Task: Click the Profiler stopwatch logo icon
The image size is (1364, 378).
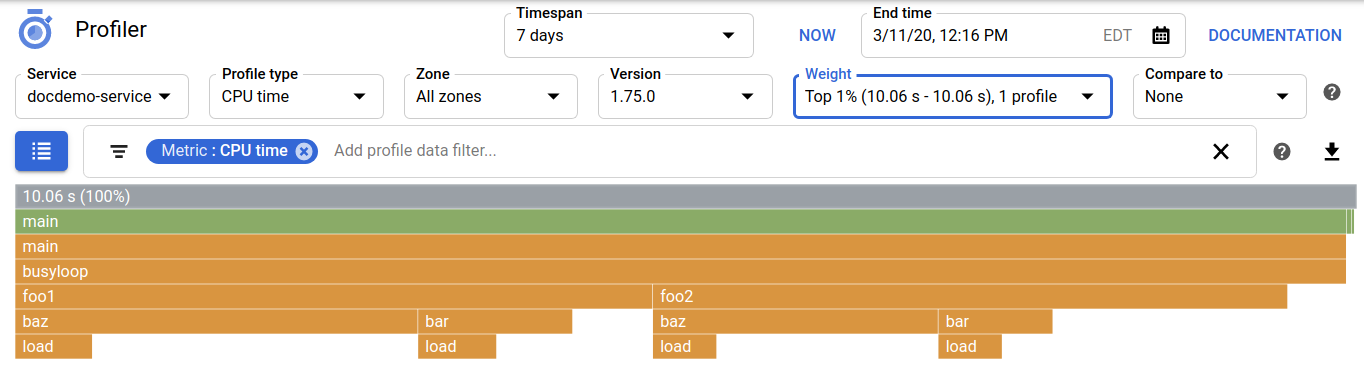Action: [x=35, y=30]
